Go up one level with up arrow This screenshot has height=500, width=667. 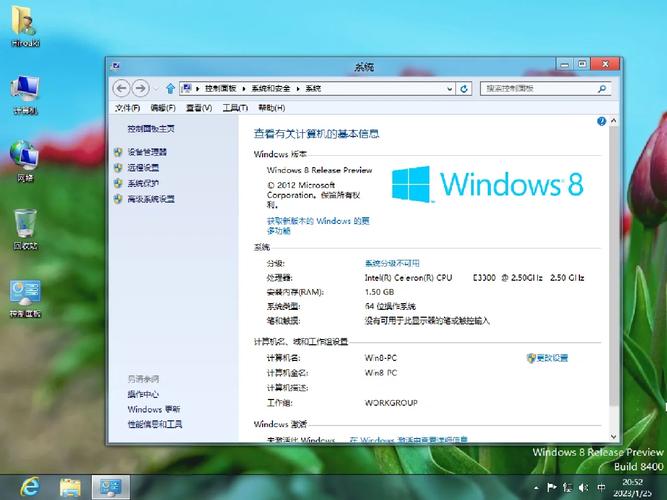coord(171,89)
